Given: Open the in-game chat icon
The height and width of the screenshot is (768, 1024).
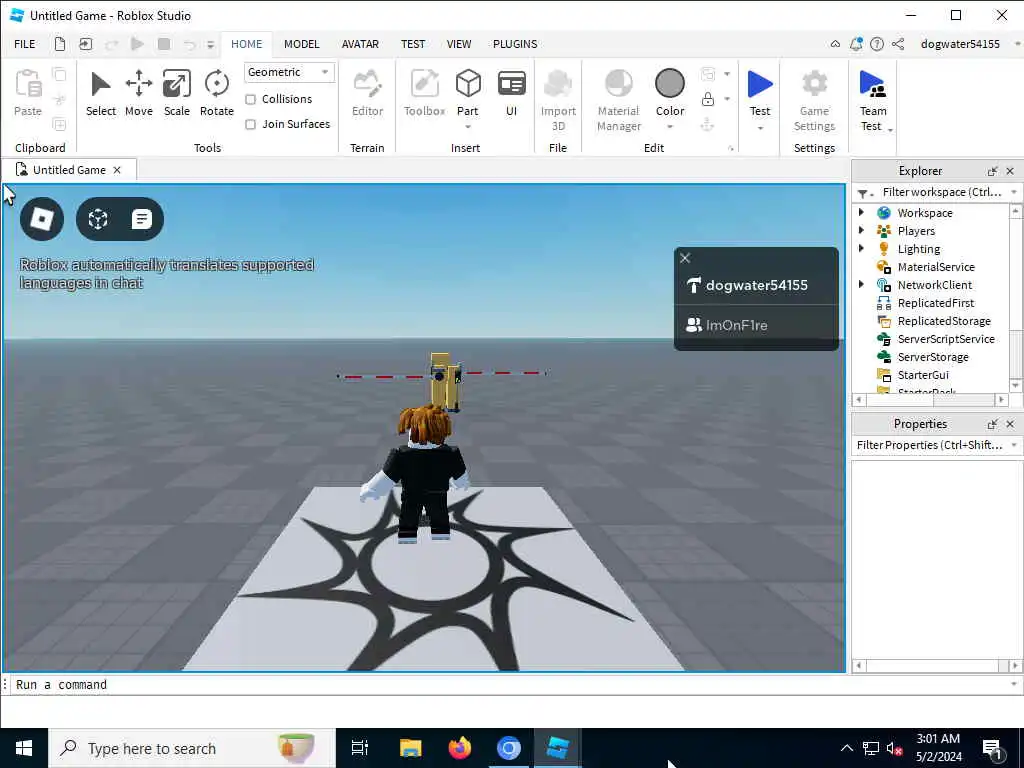Looking at the screenshot, I should 141,219.
